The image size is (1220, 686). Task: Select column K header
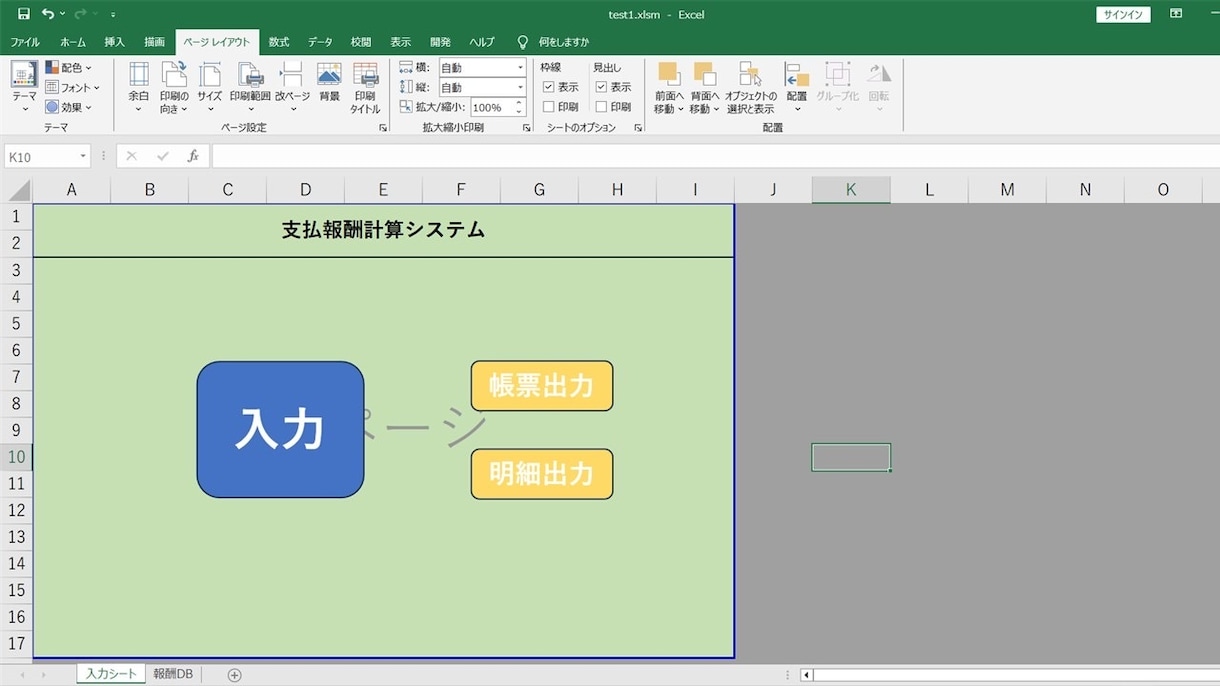pos(851,190)
